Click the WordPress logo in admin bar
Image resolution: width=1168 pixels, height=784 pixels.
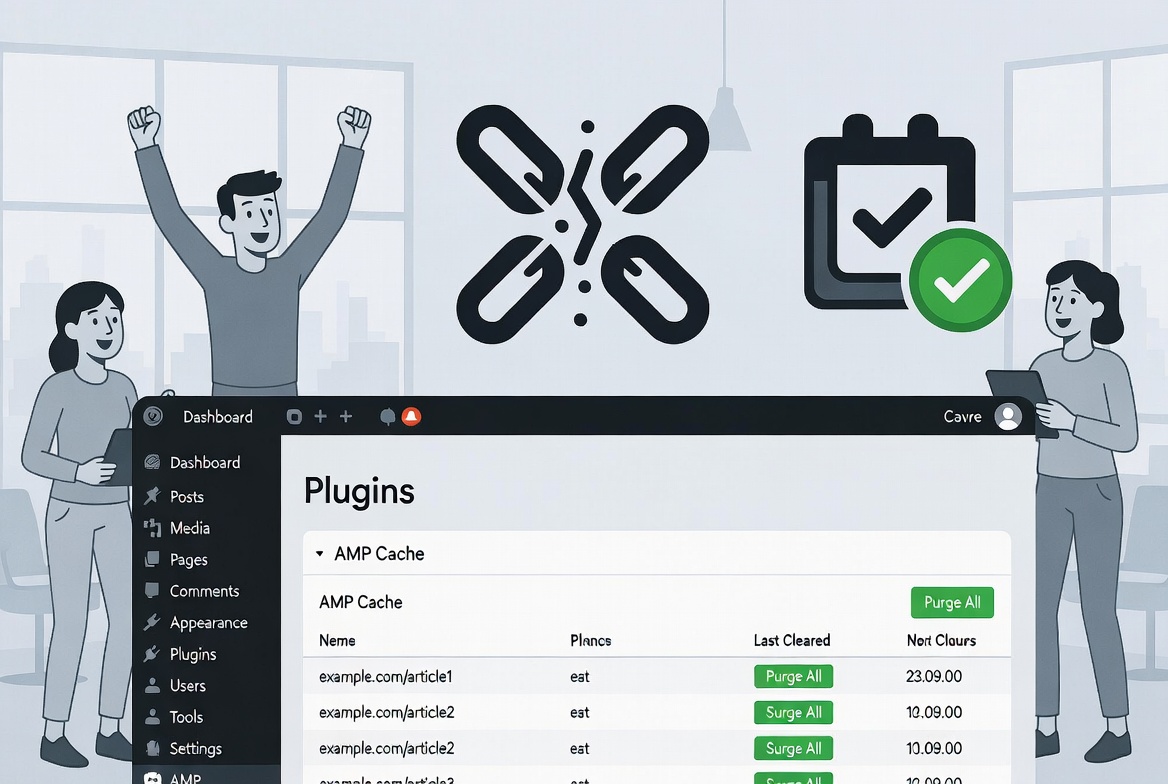click(x=153, y=416)
